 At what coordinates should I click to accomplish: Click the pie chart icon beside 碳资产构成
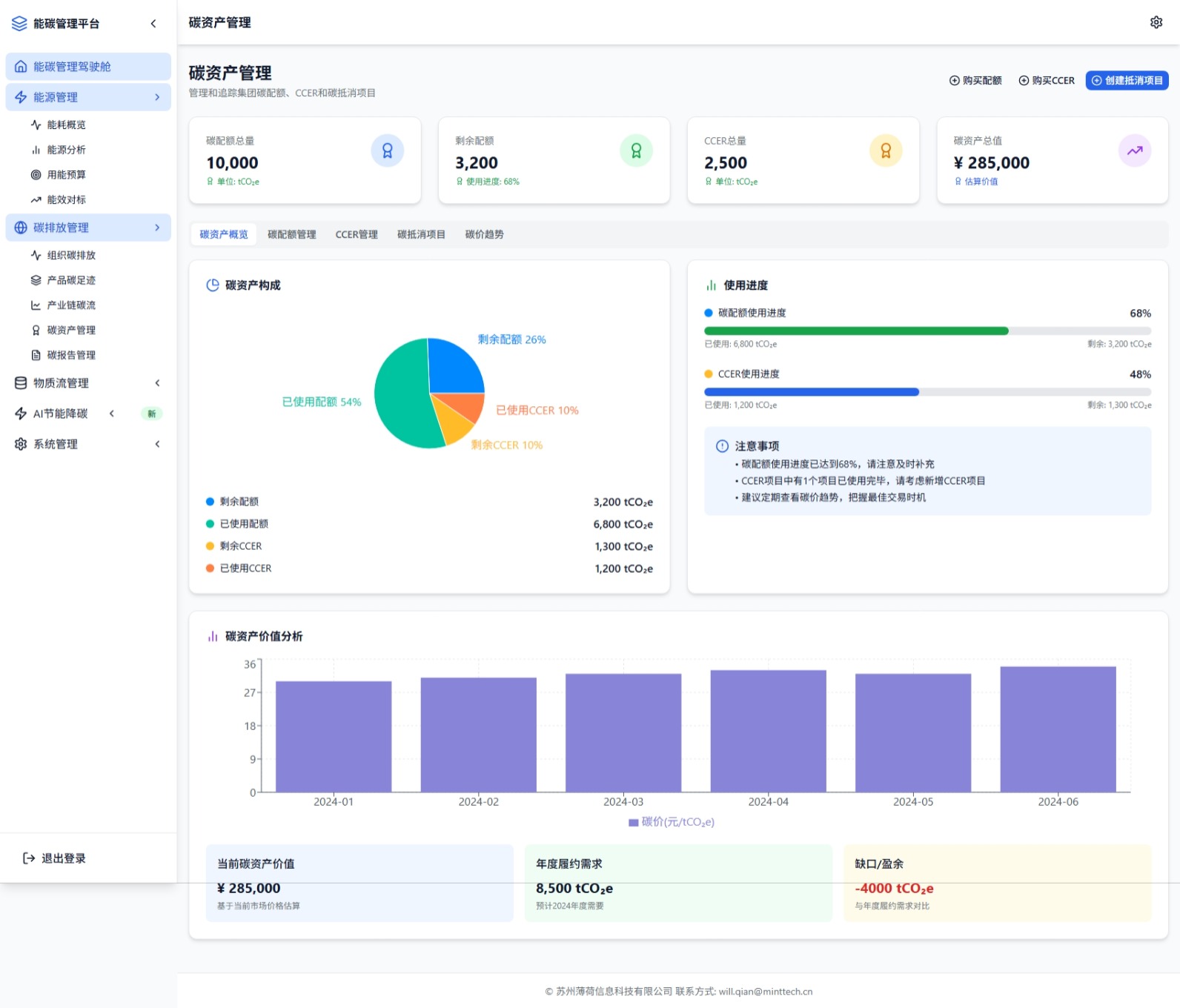213,285
